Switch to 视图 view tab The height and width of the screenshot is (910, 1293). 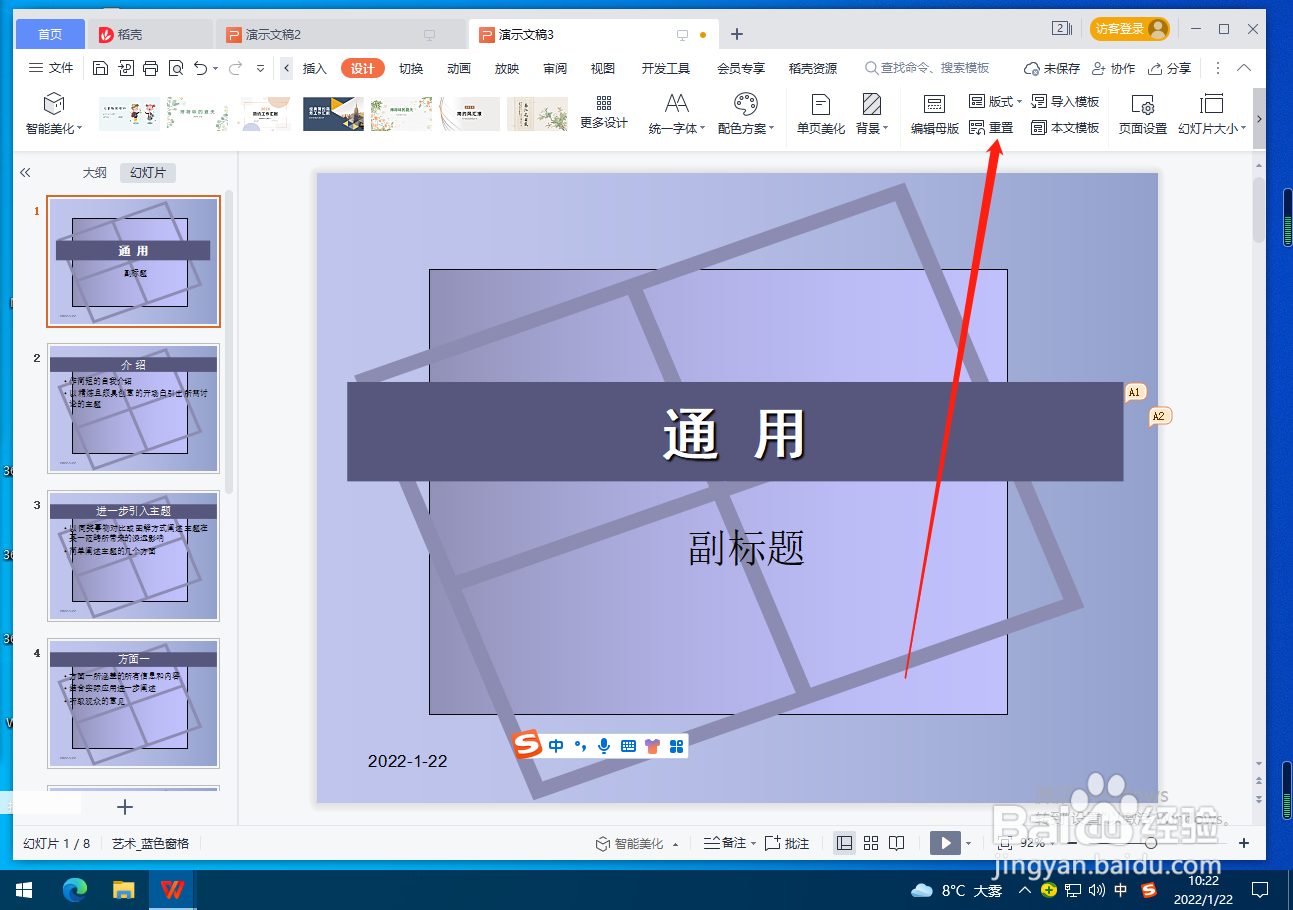(x=603, y=68)
